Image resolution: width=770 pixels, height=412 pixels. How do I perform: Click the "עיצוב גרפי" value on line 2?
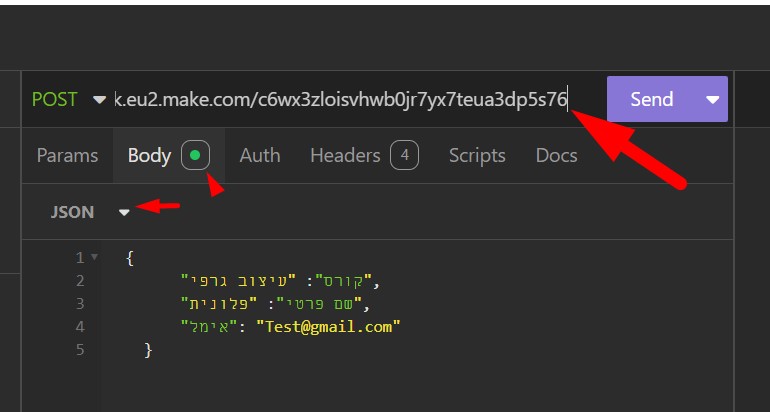click(239, 281)
